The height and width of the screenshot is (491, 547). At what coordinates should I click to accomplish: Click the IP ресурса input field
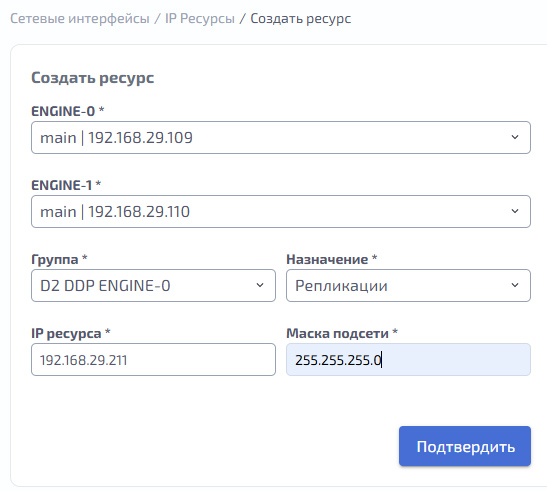[x=153, y=359]
